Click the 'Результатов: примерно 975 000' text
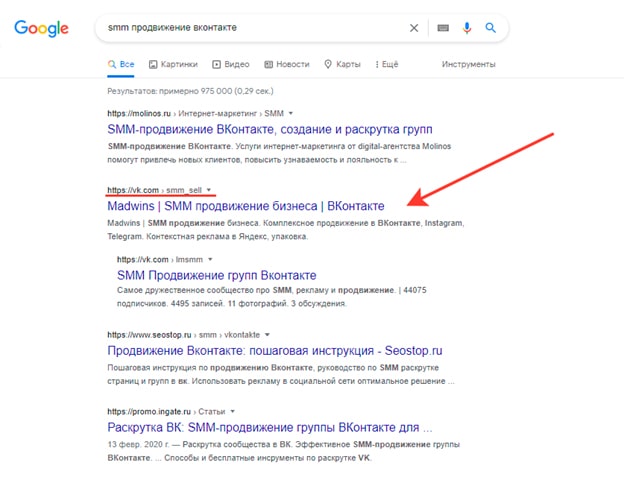 point(190,91)
